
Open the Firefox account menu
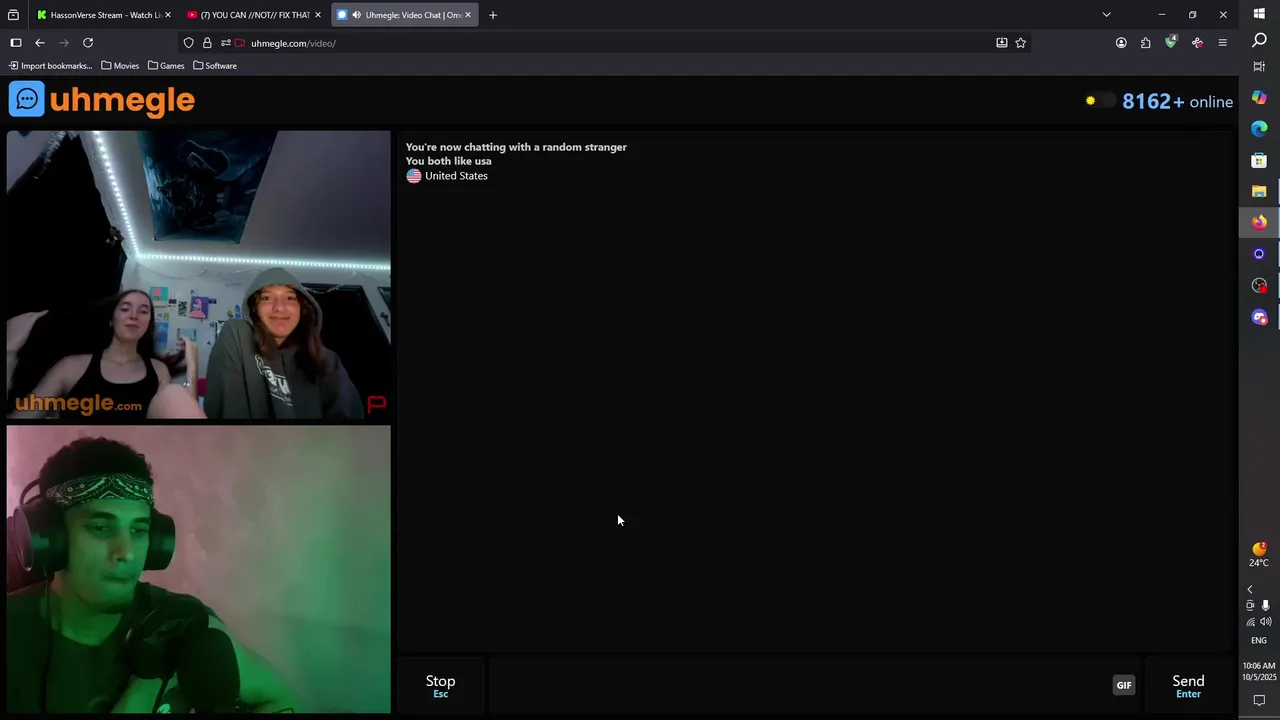tap(1121, 43)
